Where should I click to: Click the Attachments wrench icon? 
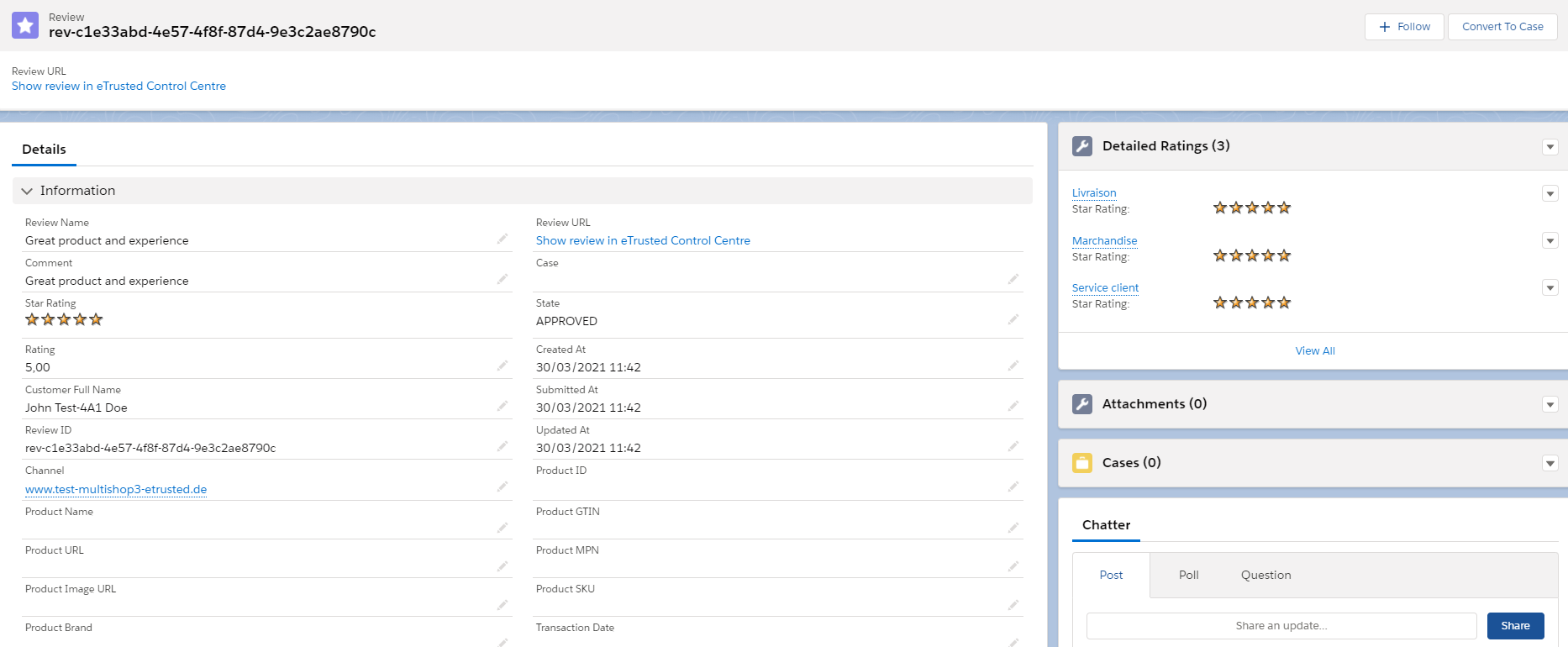[1082, 404]
